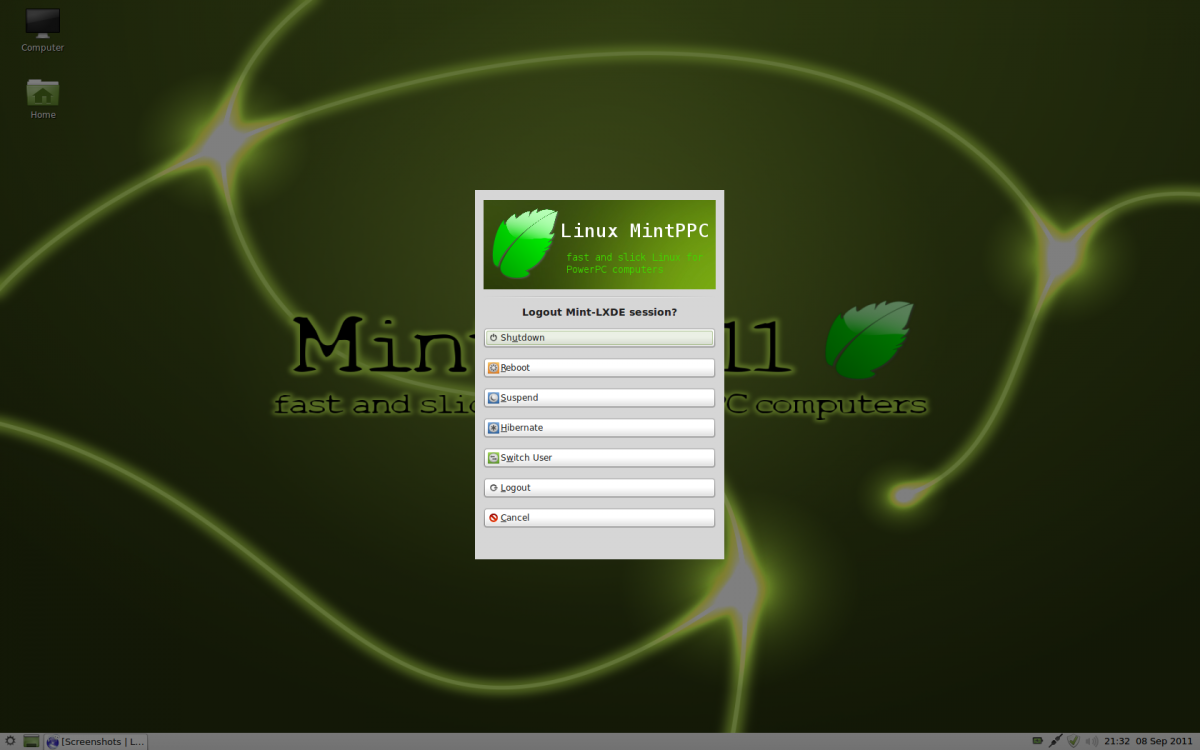Select Switch User

tap(599, 458)
